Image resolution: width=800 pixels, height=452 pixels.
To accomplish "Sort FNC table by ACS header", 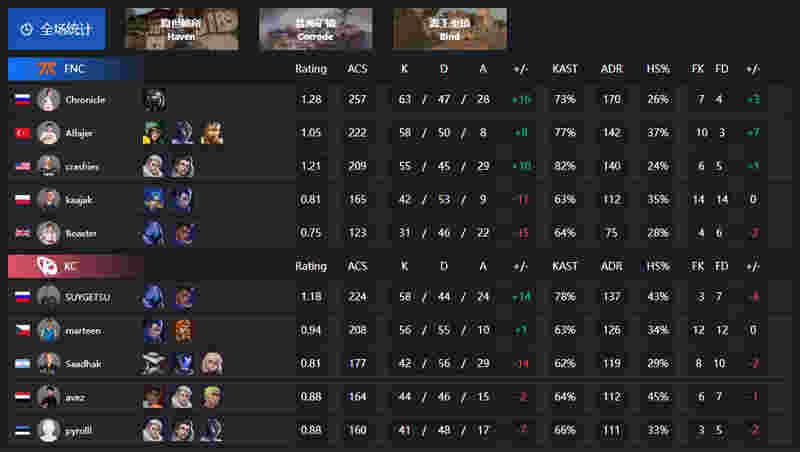I will (x=357, y=68).
